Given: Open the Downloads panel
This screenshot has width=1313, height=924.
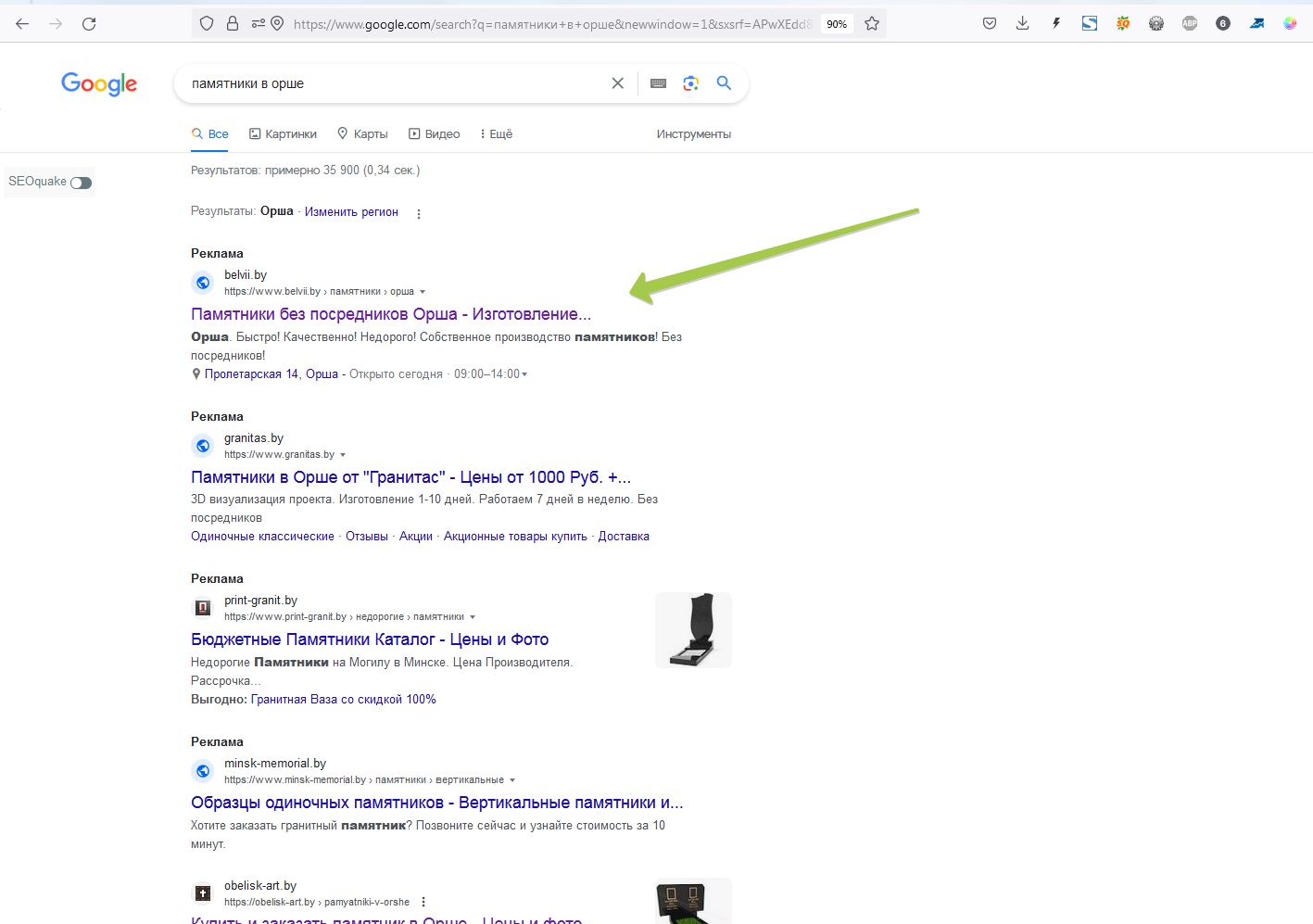Looking at the screenshot, I should coord(1023,24).
